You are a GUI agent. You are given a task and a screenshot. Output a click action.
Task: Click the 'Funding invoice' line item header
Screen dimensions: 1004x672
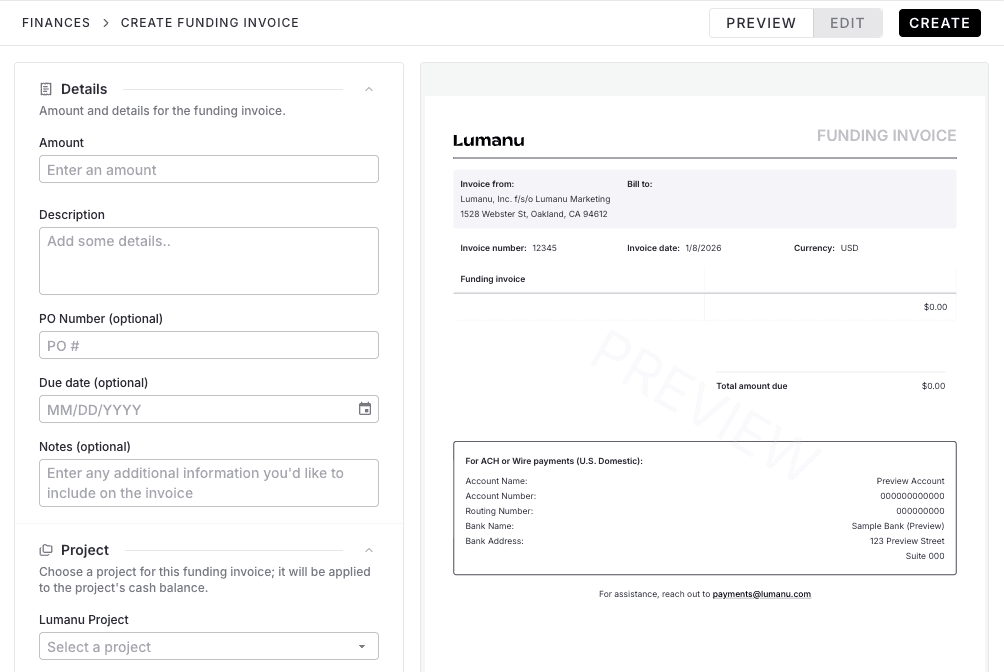pyautogui.click(x=492, y=279)
